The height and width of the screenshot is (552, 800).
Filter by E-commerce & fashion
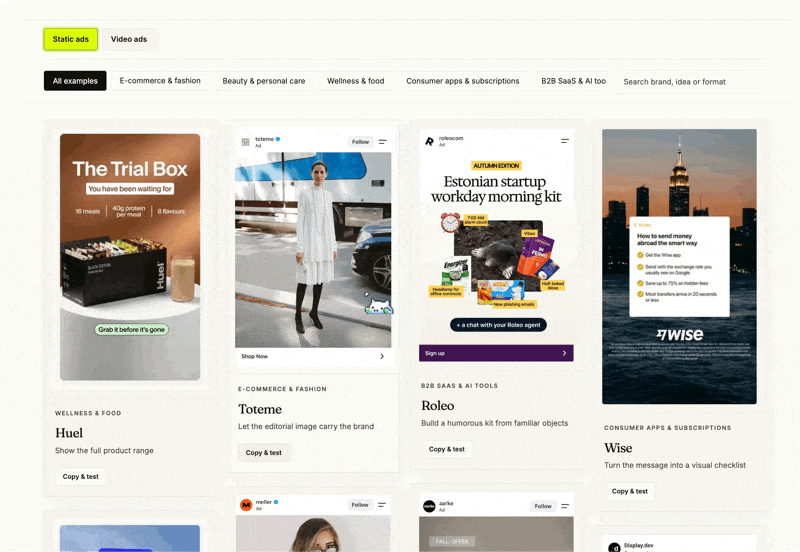(x=160, y=81)
